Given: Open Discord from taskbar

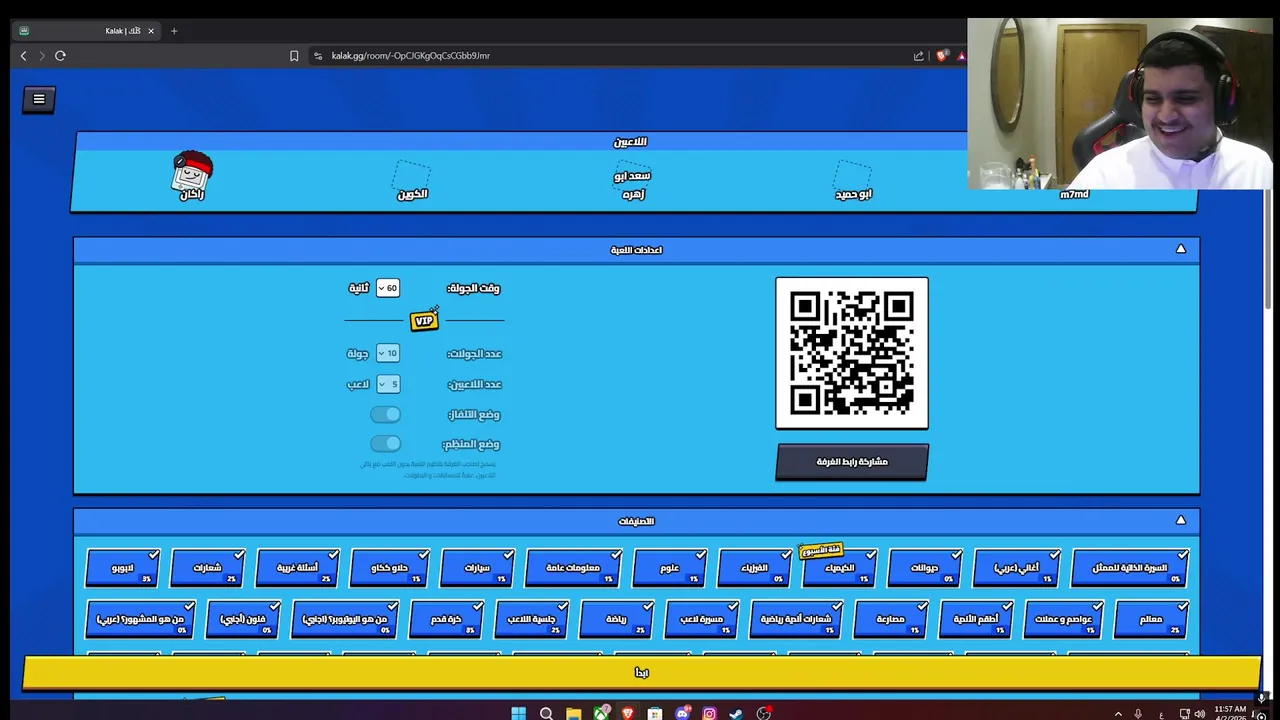Looking at the screenshot, I should 682,713.
